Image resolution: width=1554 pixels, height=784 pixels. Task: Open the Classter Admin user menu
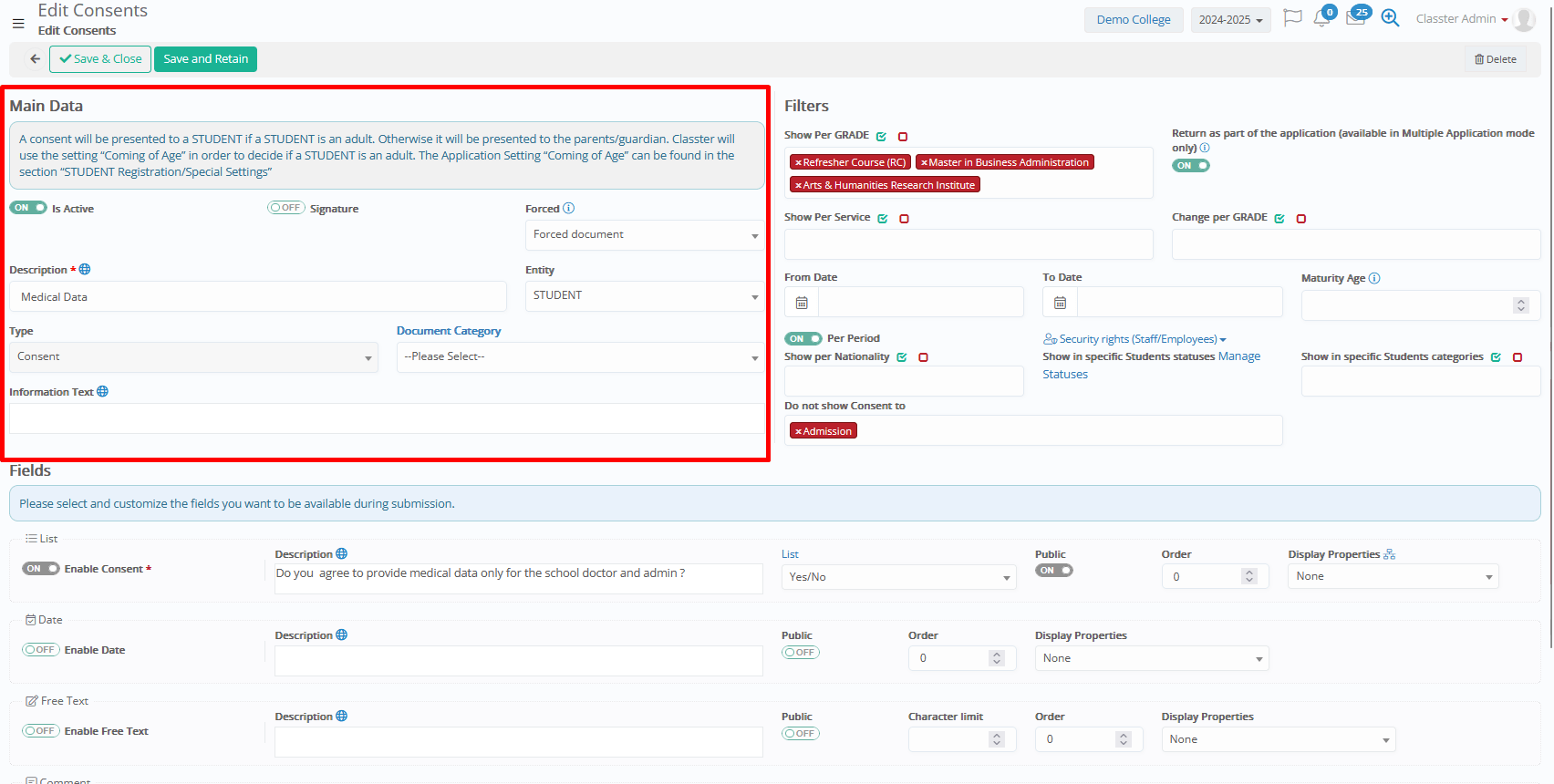(x=1461, y=19)
